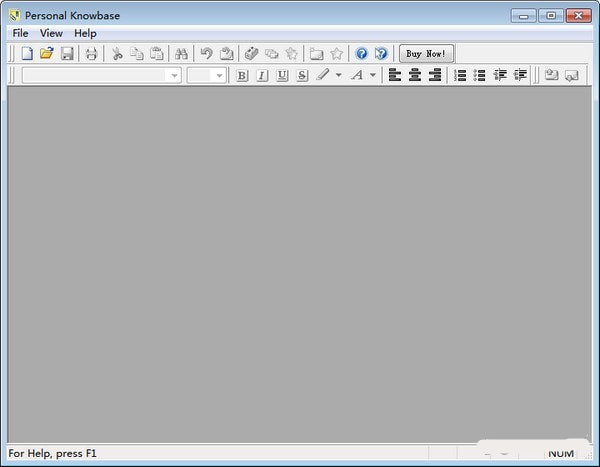
Task: Paste using the clipboard icon
Action: click(x=157, y=54)
